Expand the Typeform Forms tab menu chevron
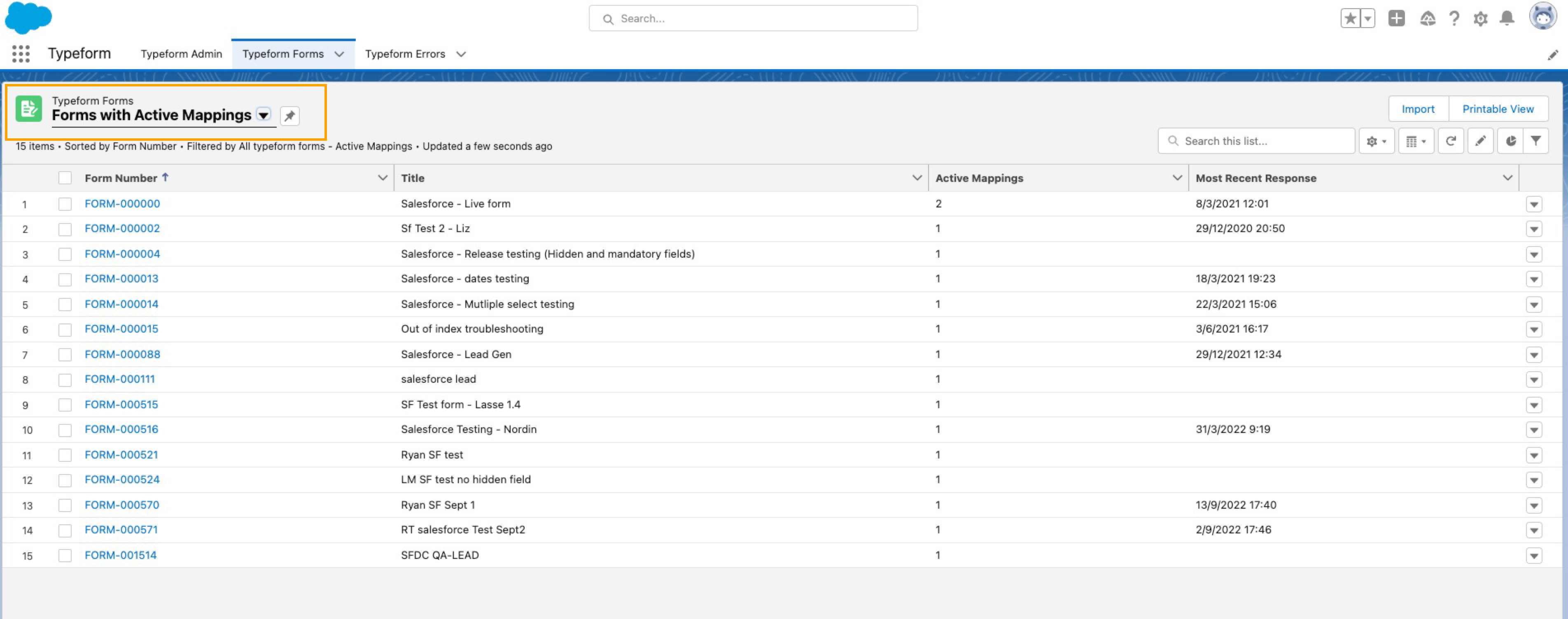This screenshot has height=619, width=1568. pyautogui.click(x=339, y=54)
